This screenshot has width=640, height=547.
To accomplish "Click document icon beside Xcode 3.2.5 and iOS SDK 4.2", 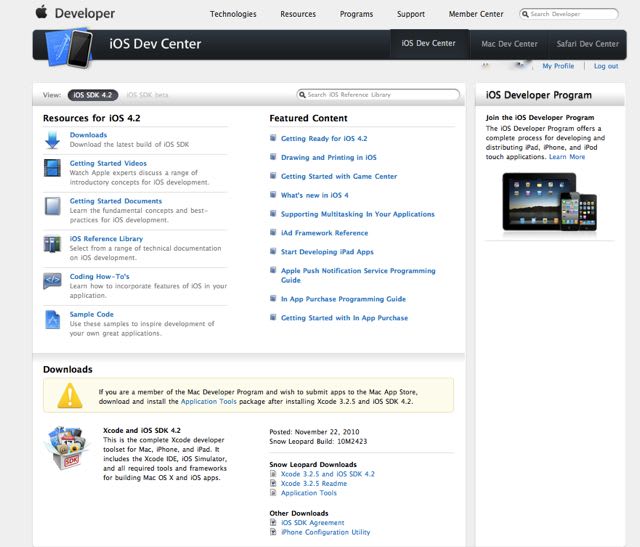I will tap(273, 474).
